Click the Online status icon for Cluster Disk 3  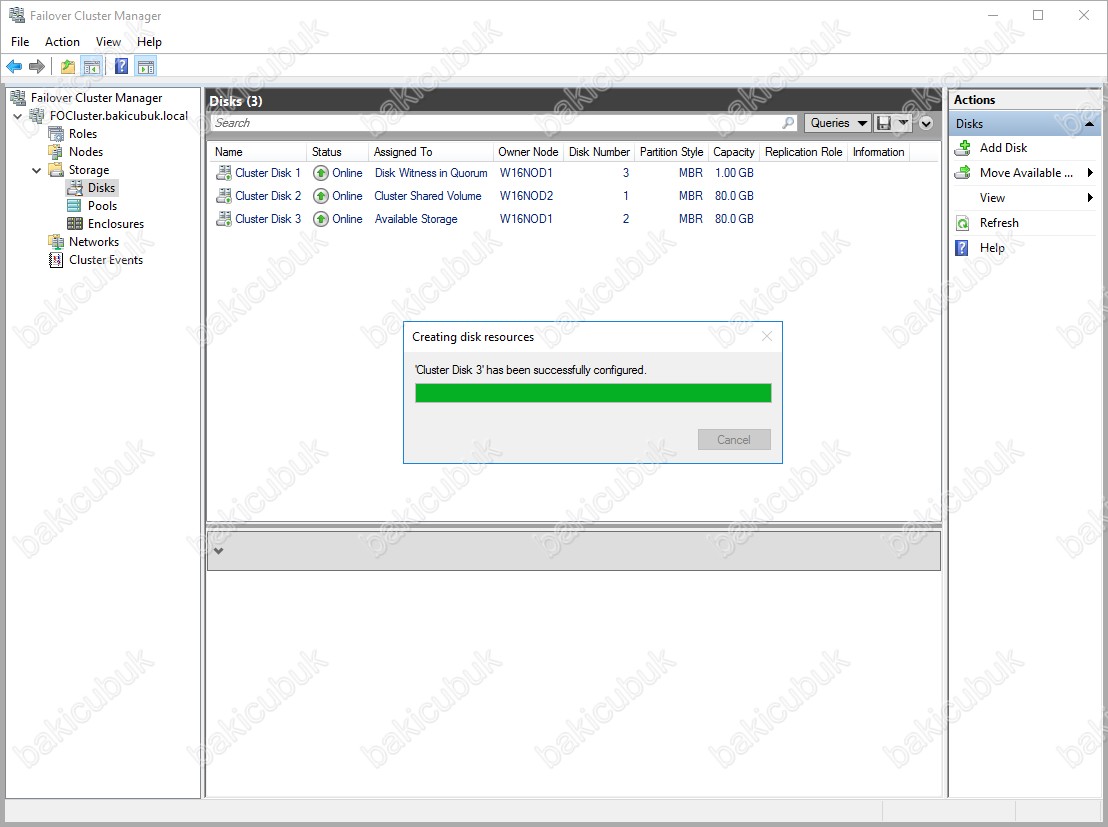click(321, 219)
